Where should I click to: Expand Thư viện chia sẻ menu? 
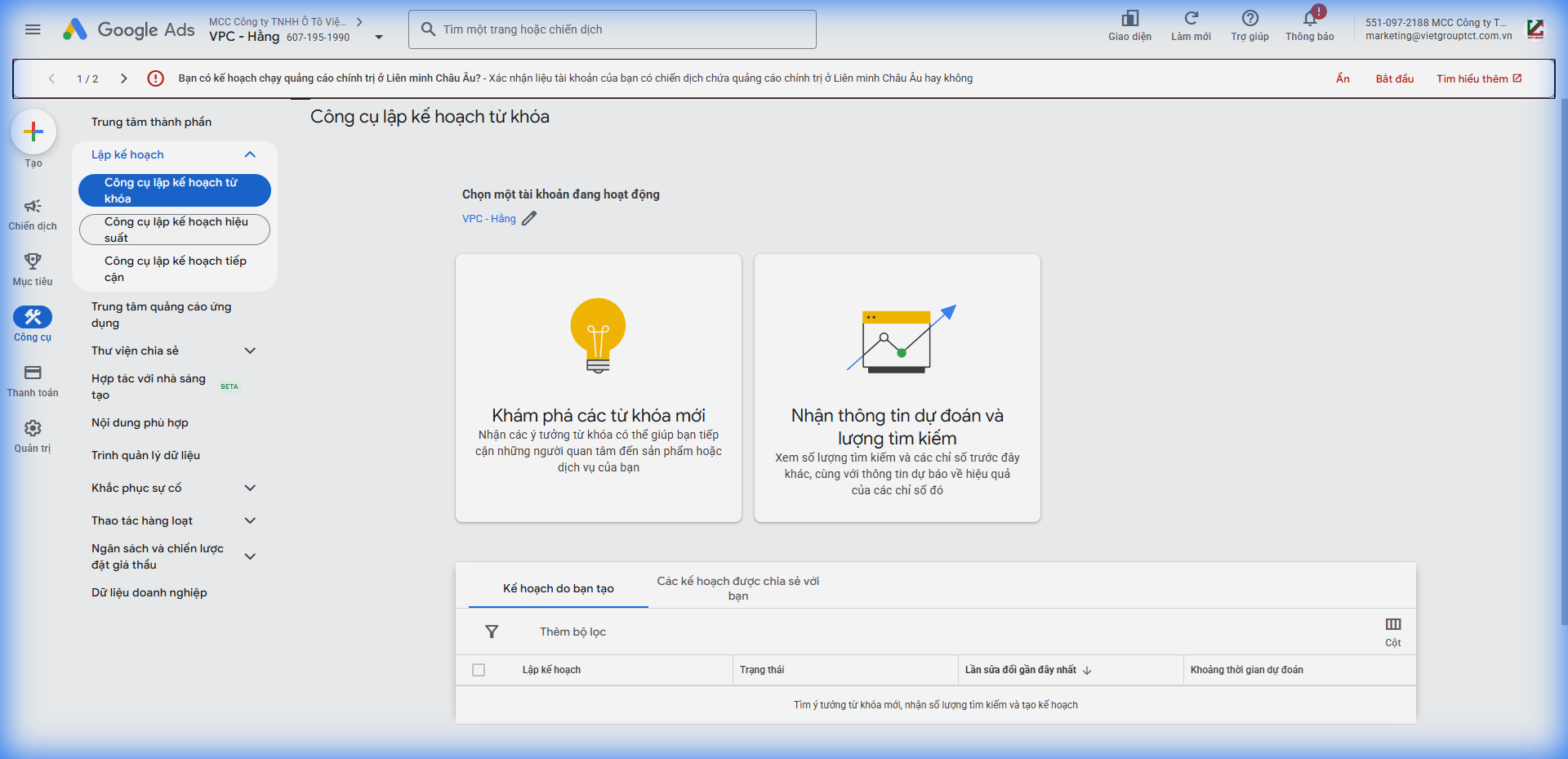click(250, 350)
